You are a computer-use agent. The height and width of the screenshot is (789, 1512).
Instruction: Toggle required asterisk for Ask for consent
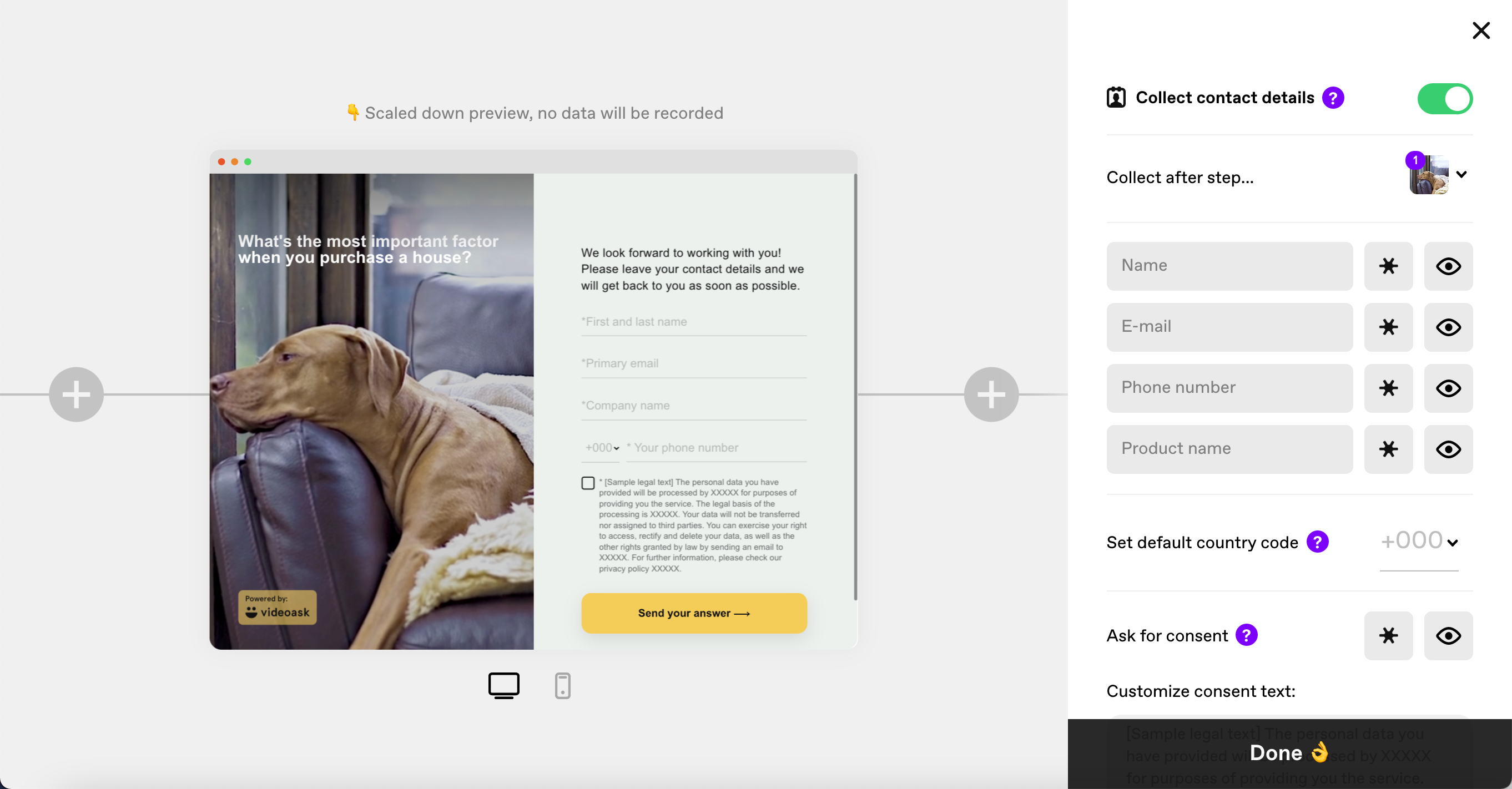point(1388,635)
